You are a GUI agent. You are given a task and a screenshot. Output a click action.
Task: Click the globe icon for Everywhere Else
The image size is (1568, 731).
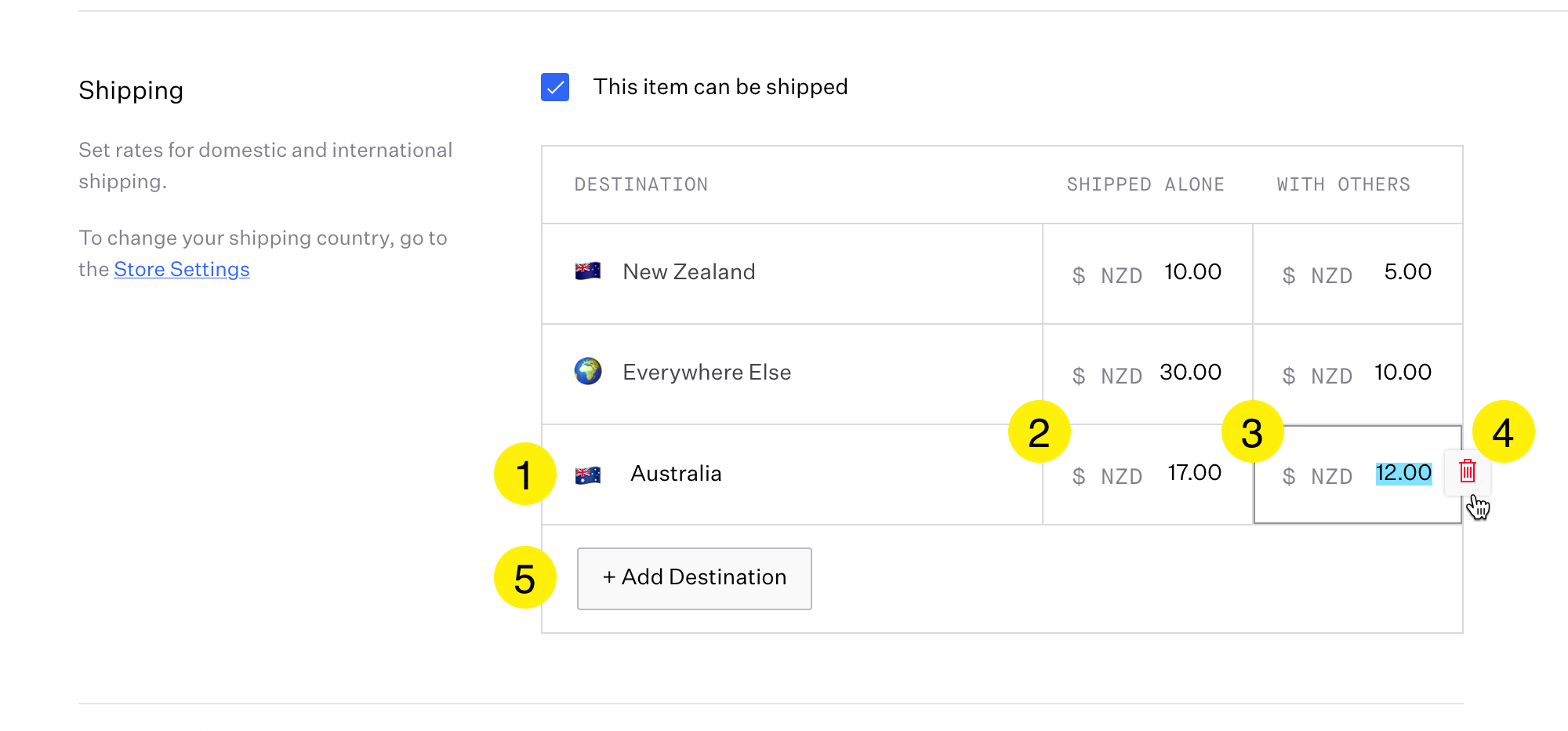click(x=587, y=371)
